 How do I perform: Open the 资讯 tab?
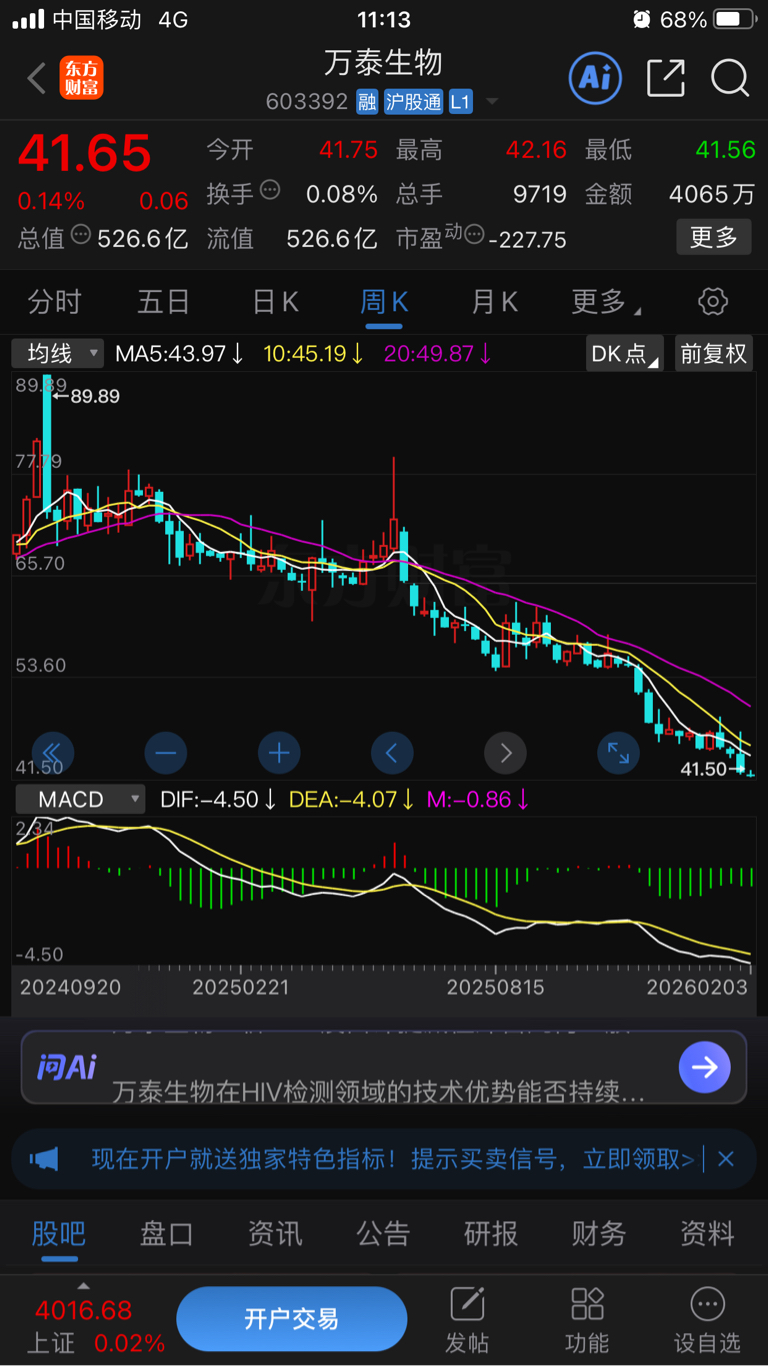pos(275,1233)
